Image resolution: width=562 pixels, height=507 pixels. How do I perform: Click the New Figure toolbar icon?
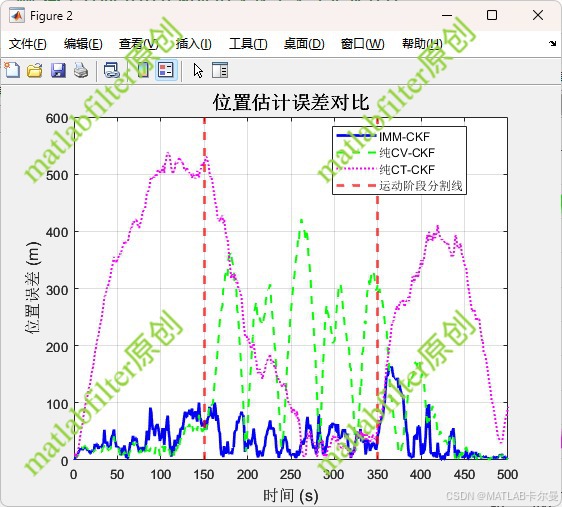click(x=12, y=70)
